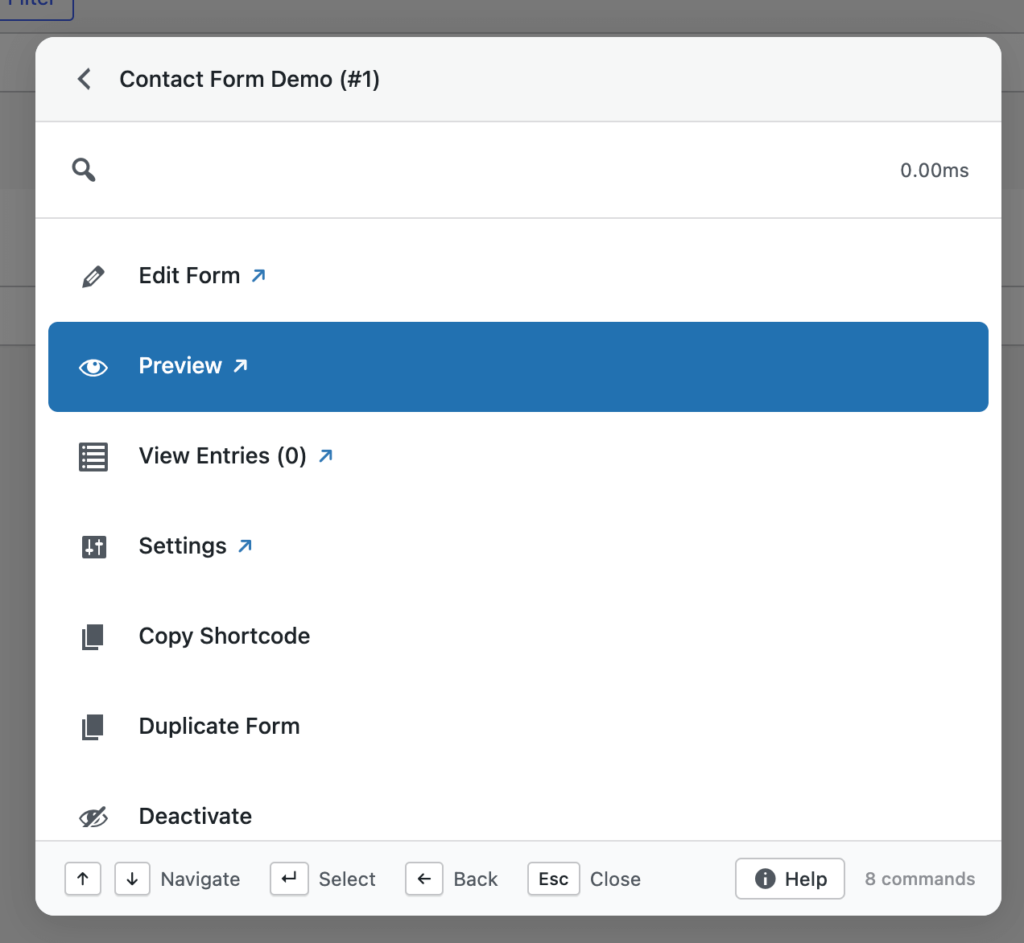
Task: Click the external arrow next to Edit Form
Action: (x=258, y=275)
